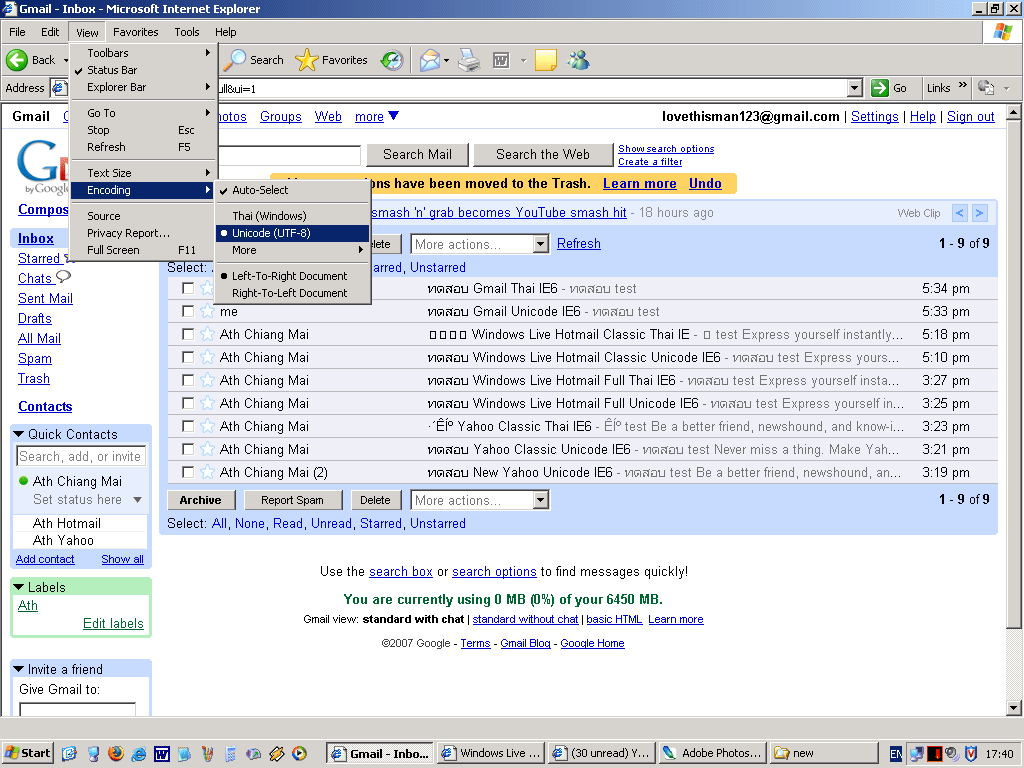Open the Sign out link
Screen dimensions: 1024x768
[970, 116]
